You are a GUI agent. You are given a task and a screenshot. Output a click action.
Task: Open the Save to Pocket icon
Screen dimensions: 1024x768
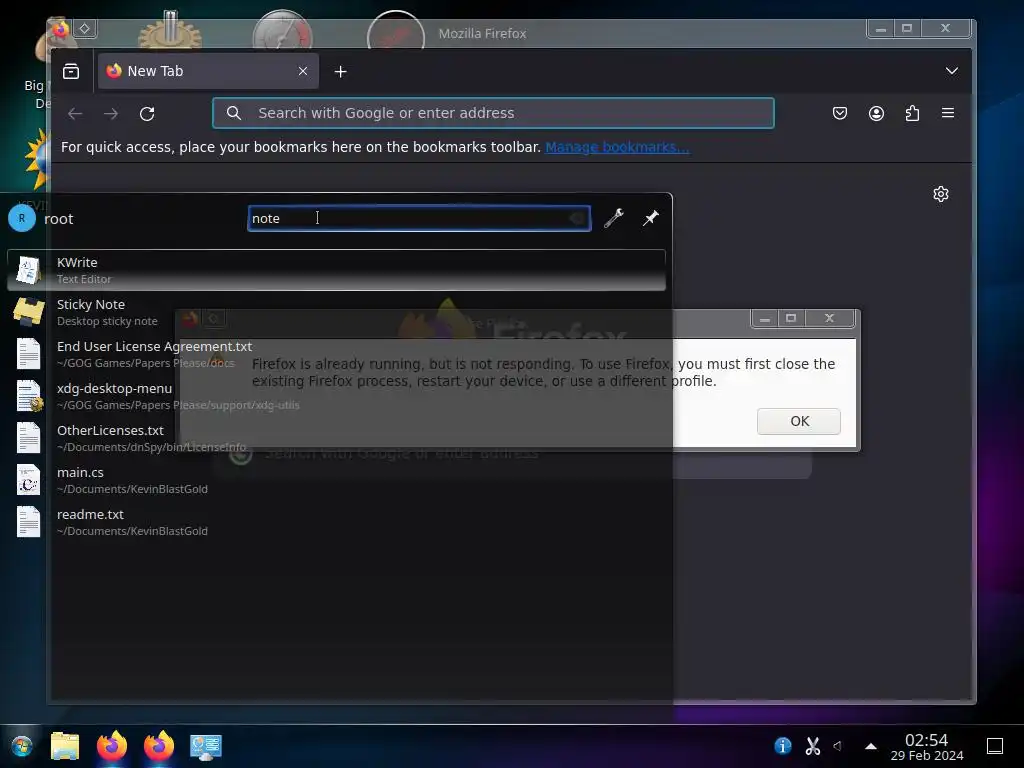pos(840,114)
